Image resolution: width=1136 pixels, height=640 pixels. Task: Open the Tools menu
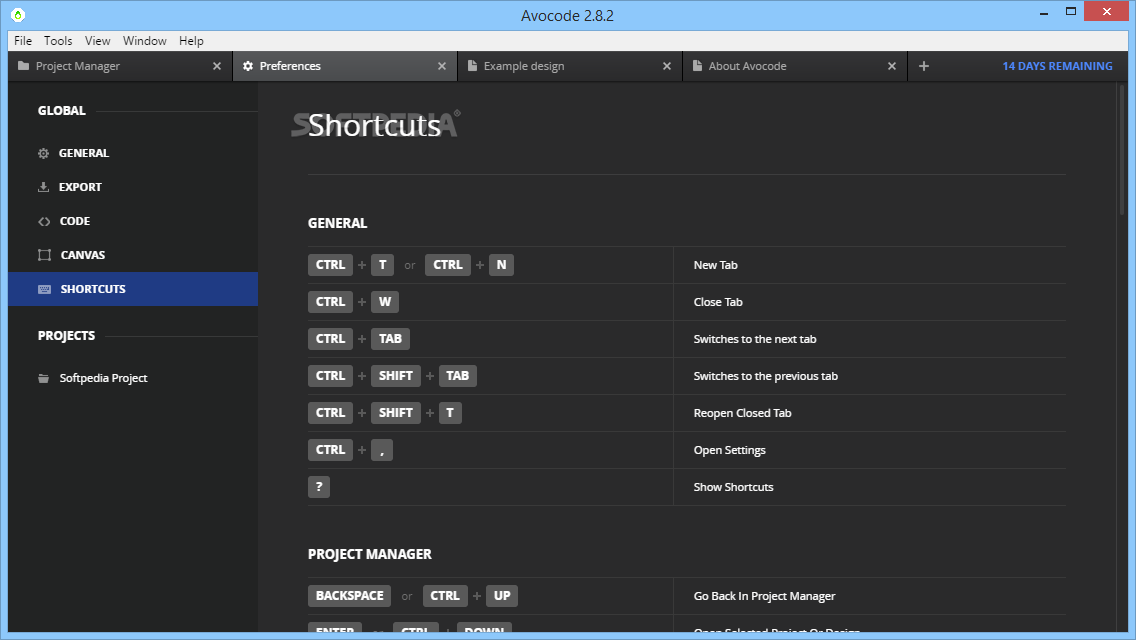click(58, 41)
